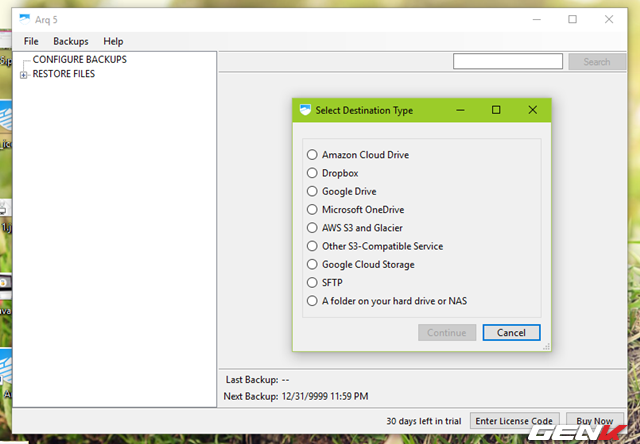Choose the SFTP destination option
The height and width of the screenshot is (444, 640).
313,283
